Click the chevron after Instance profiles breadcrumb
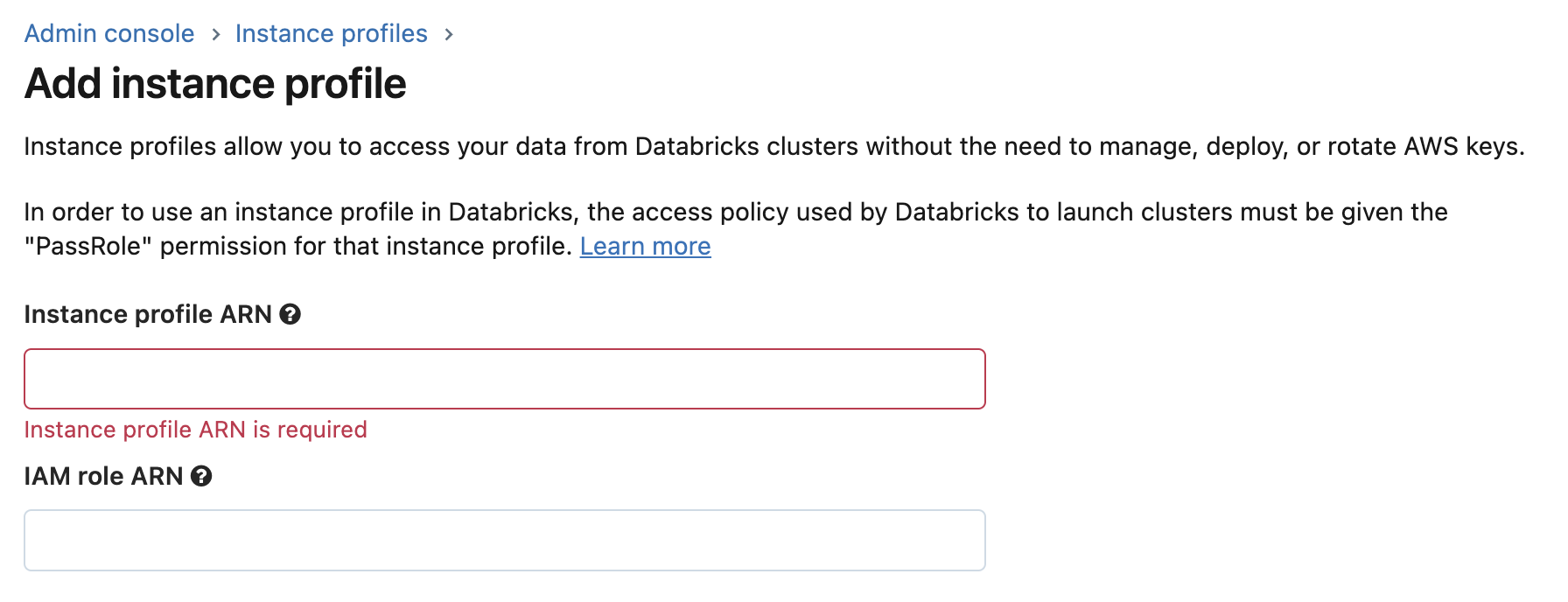Image resolution: width=1568 pixels, height=602 pixels. coord(449,34)
